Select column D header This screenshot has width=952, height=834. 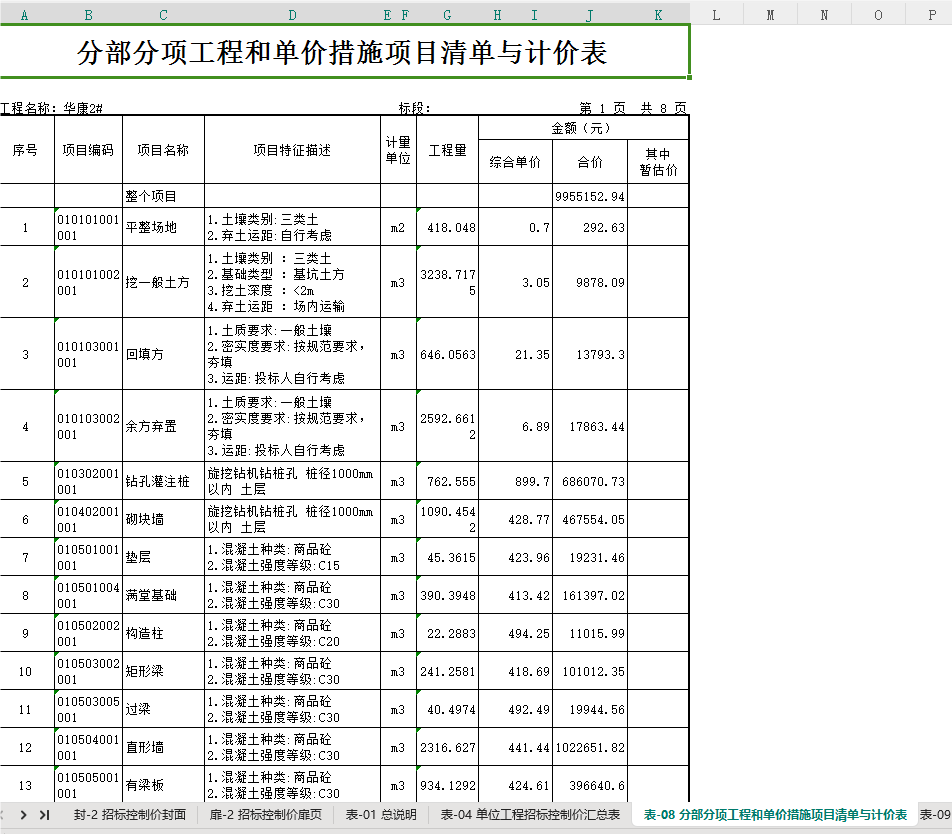(293, 15)
